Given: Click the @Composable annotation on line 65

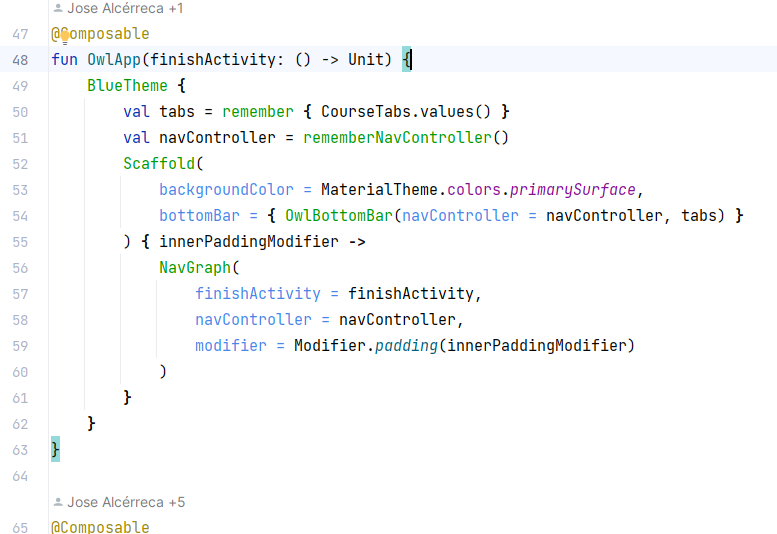Looking at the screenshot, I should click(100, 527).
